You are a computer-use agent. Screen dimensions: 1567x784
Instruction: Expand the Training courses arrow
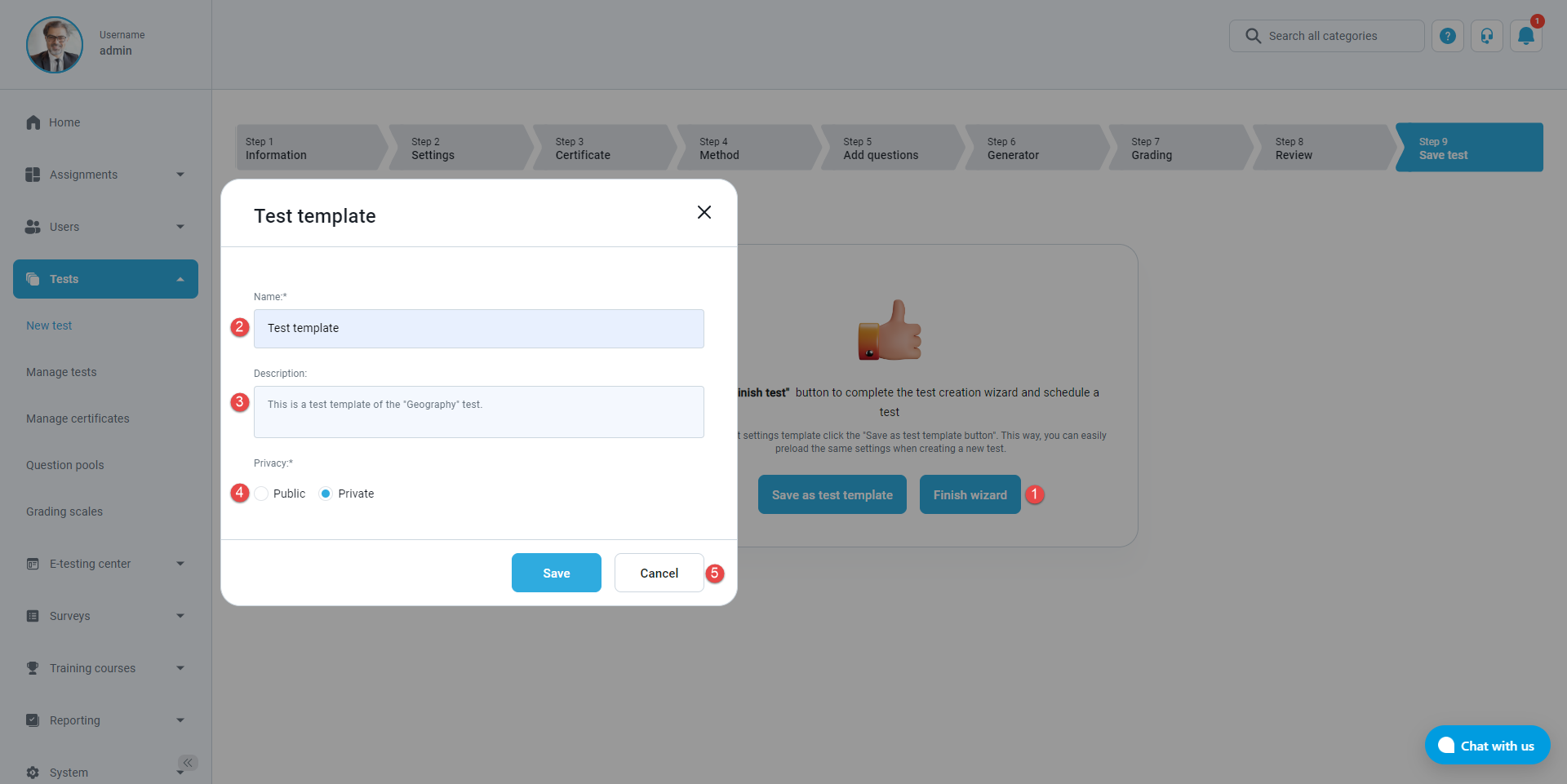coord(180,668)
